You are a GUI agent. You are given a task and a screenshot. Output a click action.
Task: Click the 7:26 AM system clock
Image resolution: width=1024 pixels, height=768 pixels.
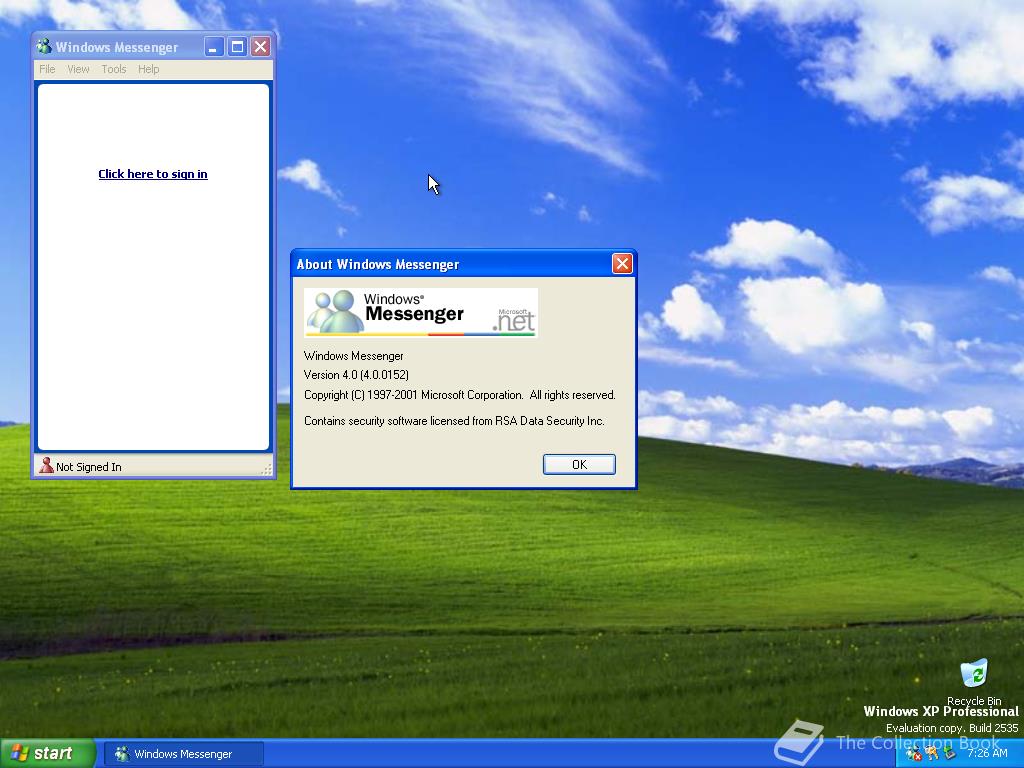[987, 754]
